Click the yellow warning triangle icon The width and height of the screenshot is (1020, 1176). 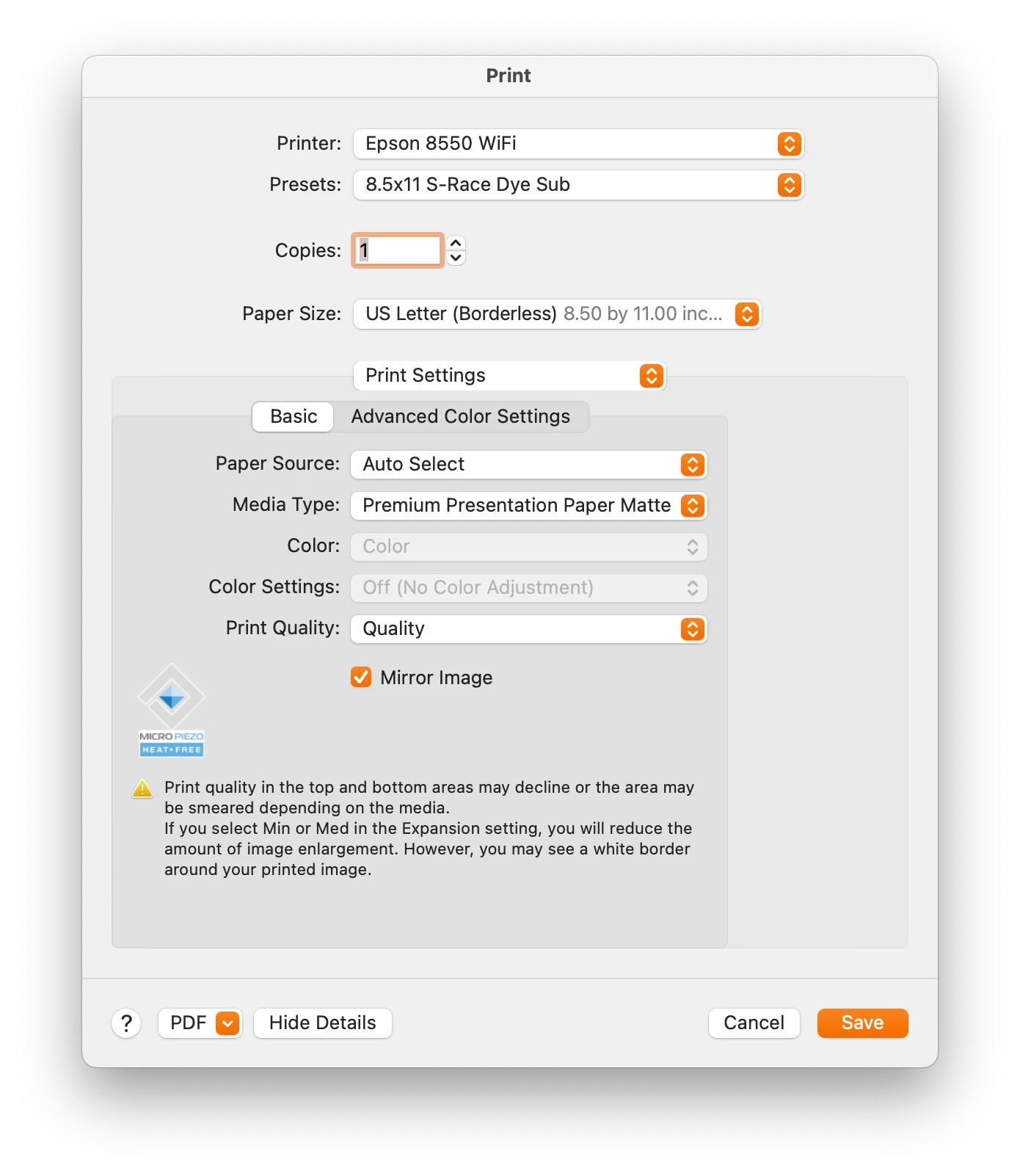point(142,788)
